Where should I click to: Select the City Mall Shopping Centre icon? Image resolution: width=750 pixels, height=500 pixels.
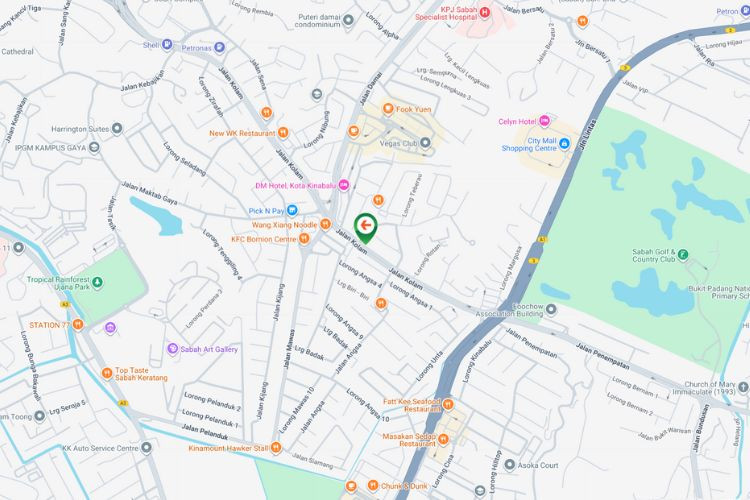(x=564, y=143)
